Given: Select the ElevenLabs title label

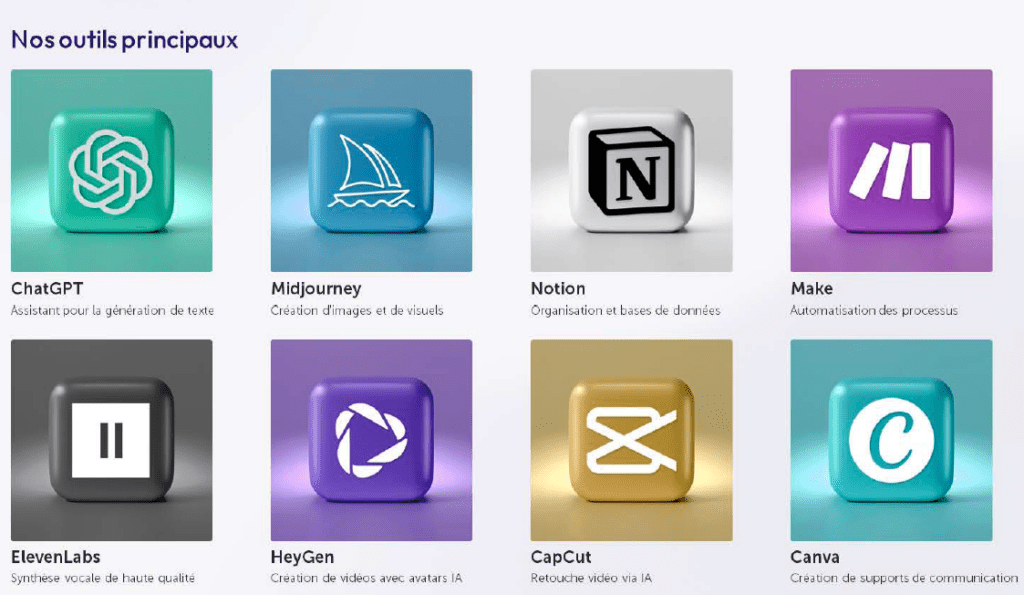Looking at the screenshot, I should (56, 557).
